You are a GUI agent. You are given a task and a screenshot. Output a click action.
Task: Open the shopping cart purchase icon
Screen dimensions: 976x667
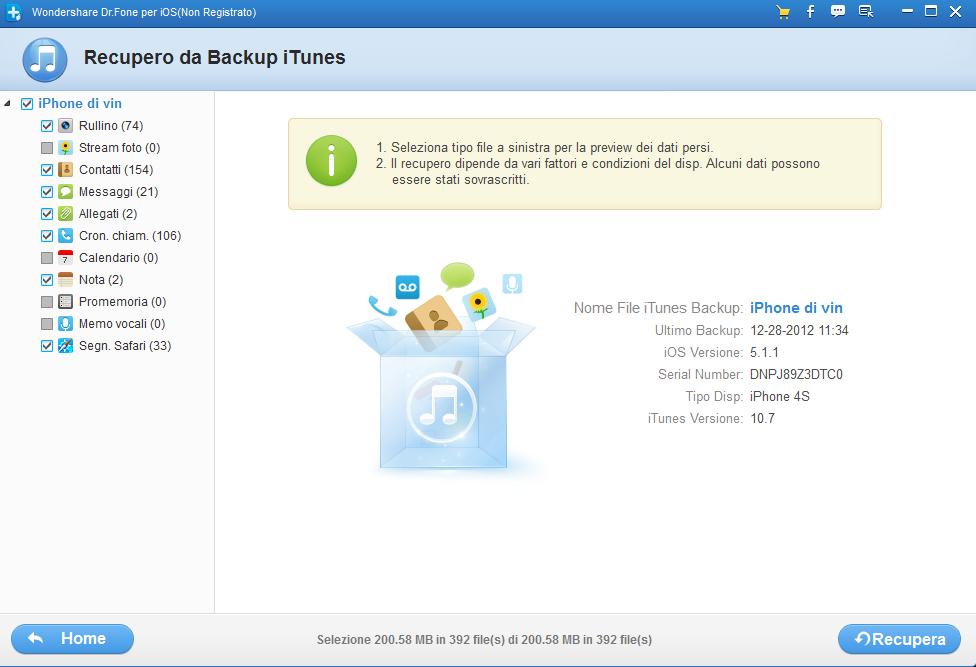[x=783, y=12]
